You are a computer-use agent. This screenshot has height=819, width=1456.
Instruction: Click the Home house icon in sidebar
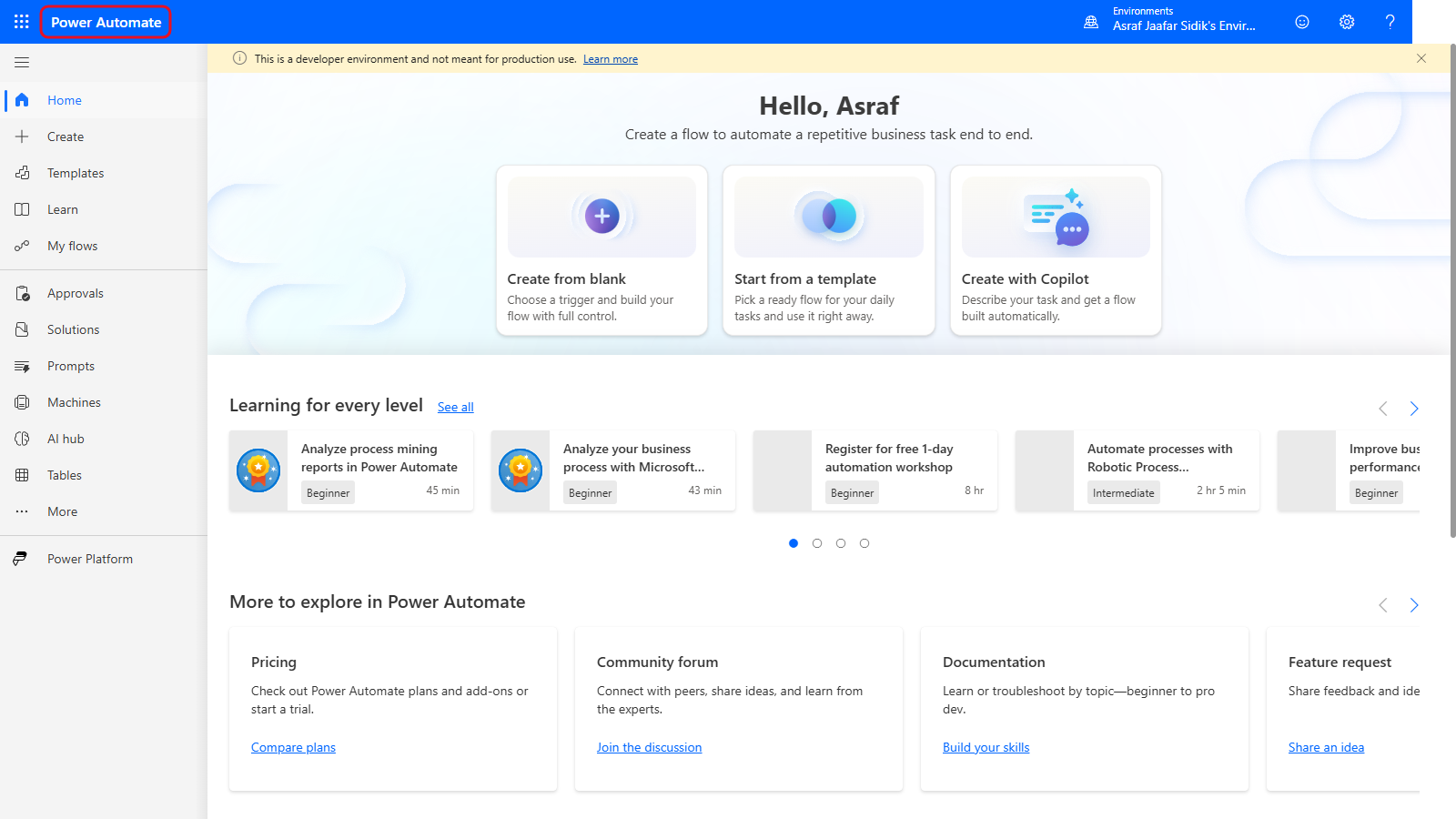[x=22, y=100]
